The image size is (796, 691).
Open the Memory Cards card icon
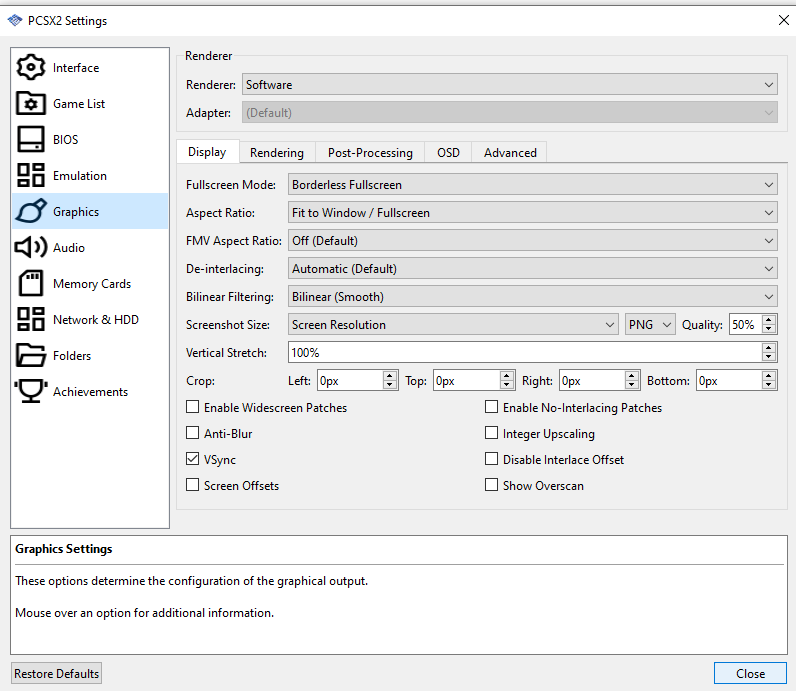tap(31, 283)
